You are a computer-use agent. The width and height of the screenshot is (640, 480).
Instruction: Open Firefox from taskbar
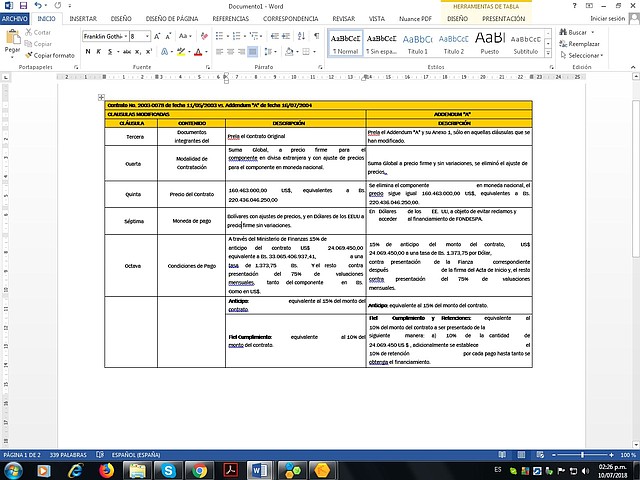[x=107, y=471]
